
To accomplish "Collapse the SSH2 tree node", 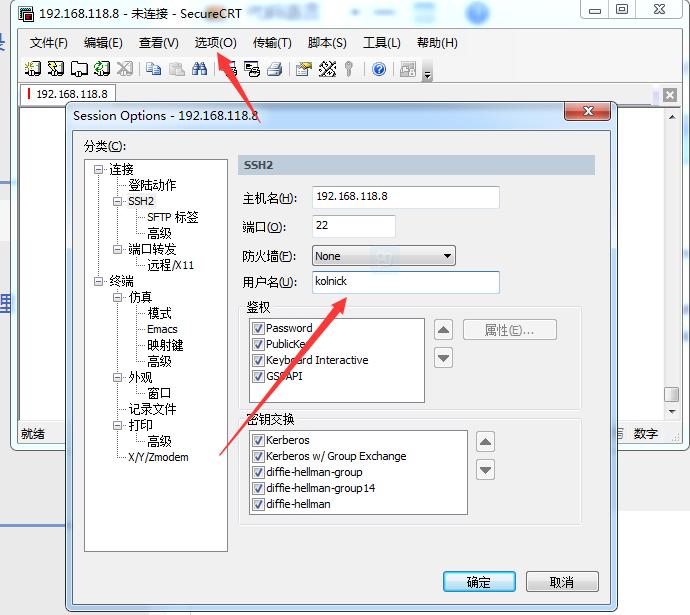I will click(117, 201).
